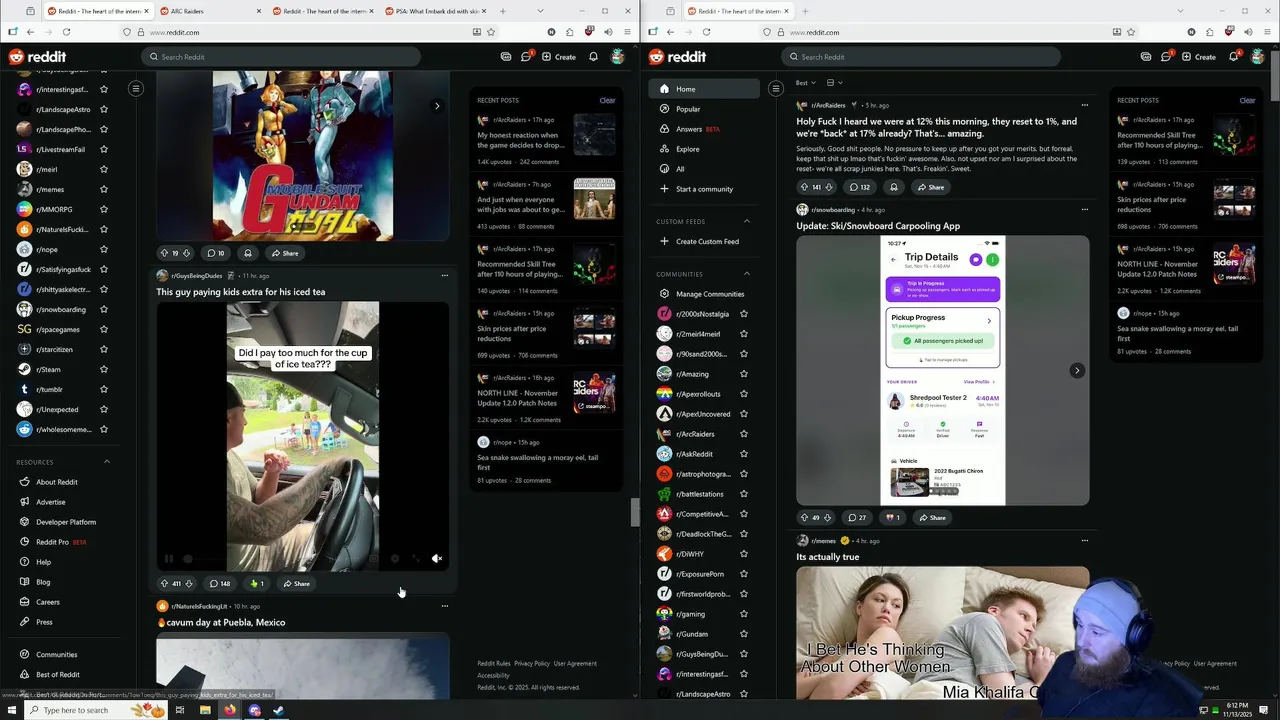Open Create Custom Feed in right sidebar
The height and width of the screenshot is (720, 1280).
pyautogui.click(x=704, y=241)
